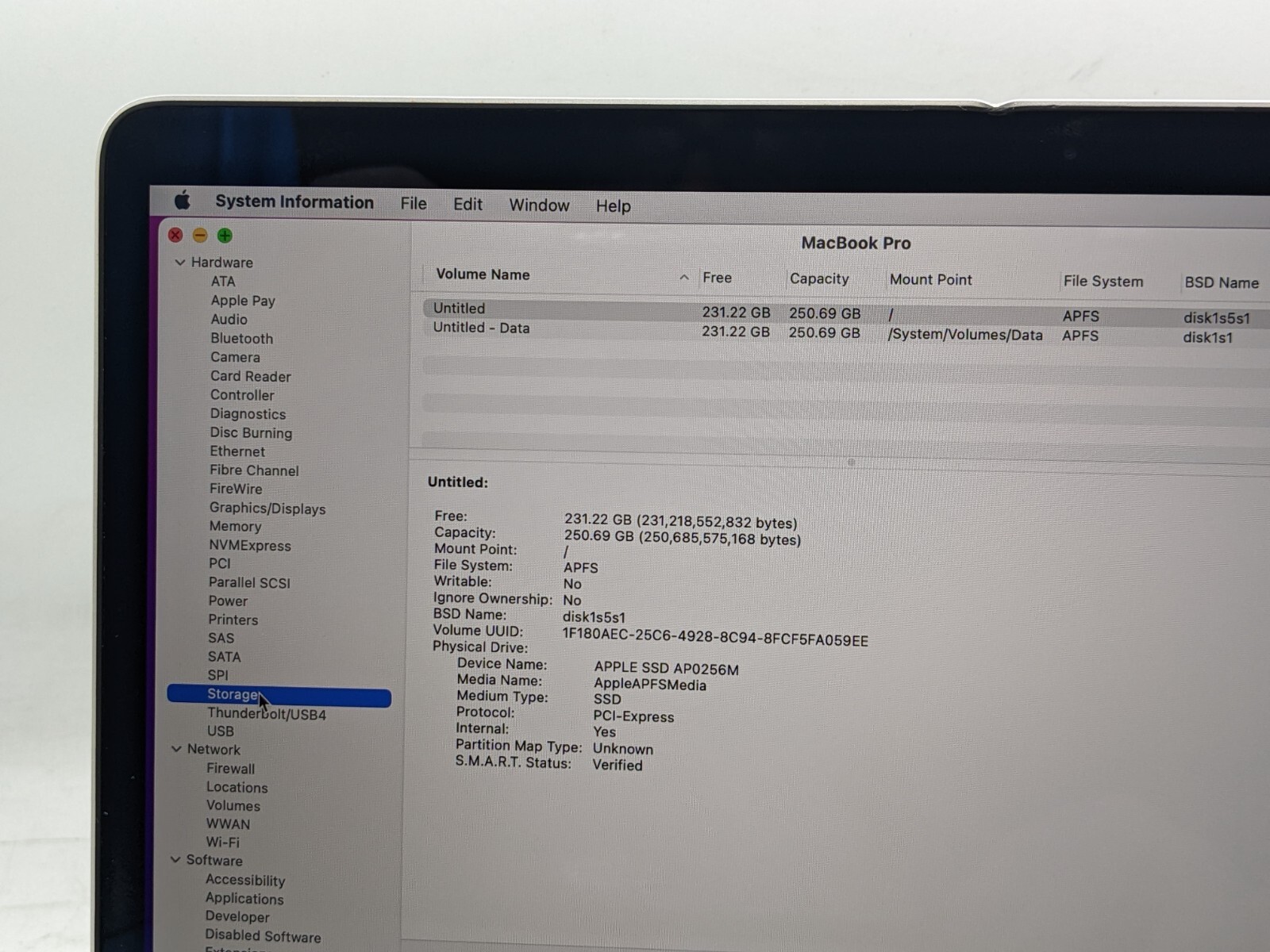Select Parallel SCSI in the sidebar
The image size is (1270, 952).
click(x=249, y=582)
